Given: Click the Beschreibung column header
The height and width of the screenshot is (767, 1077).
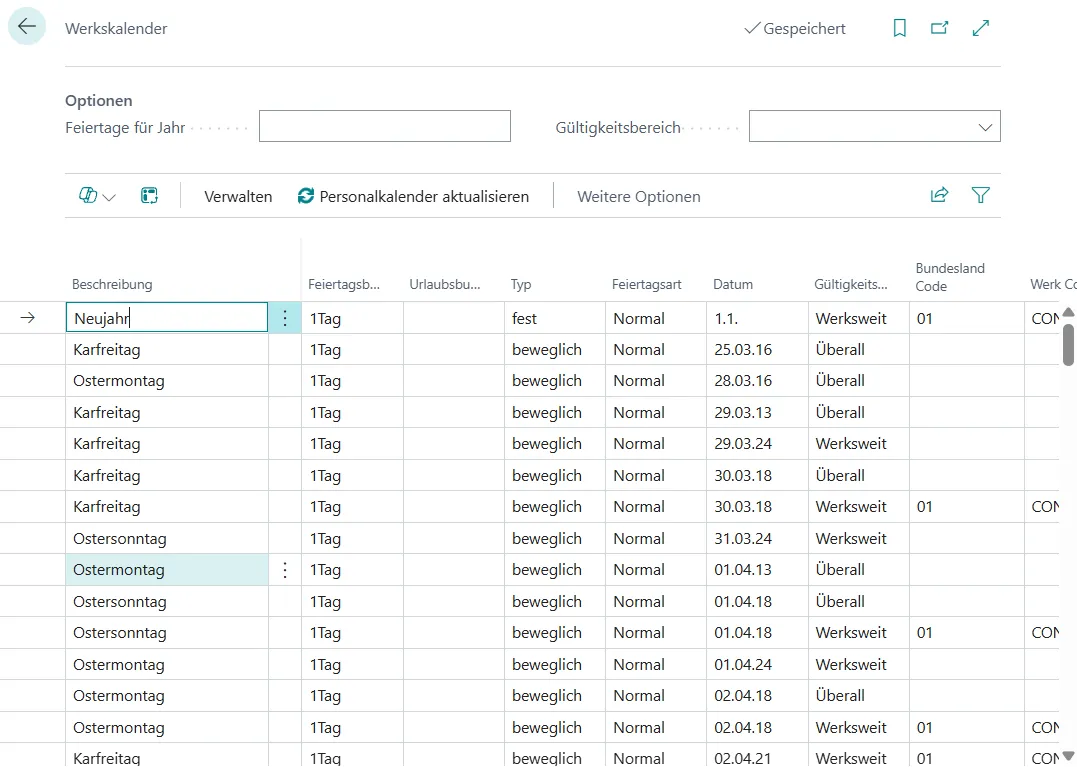Looking at the screenshot, I should [x=112, y=284].
